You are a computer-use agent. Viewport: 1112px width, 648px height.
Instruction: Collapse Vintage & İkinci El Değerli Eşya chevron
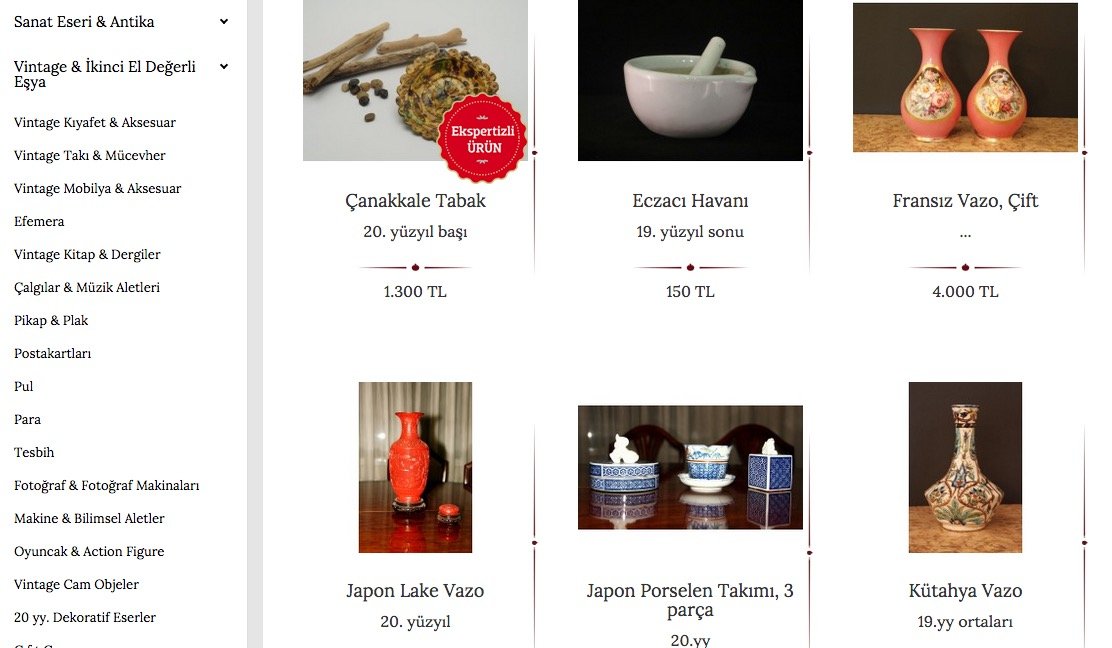(224, 67)
